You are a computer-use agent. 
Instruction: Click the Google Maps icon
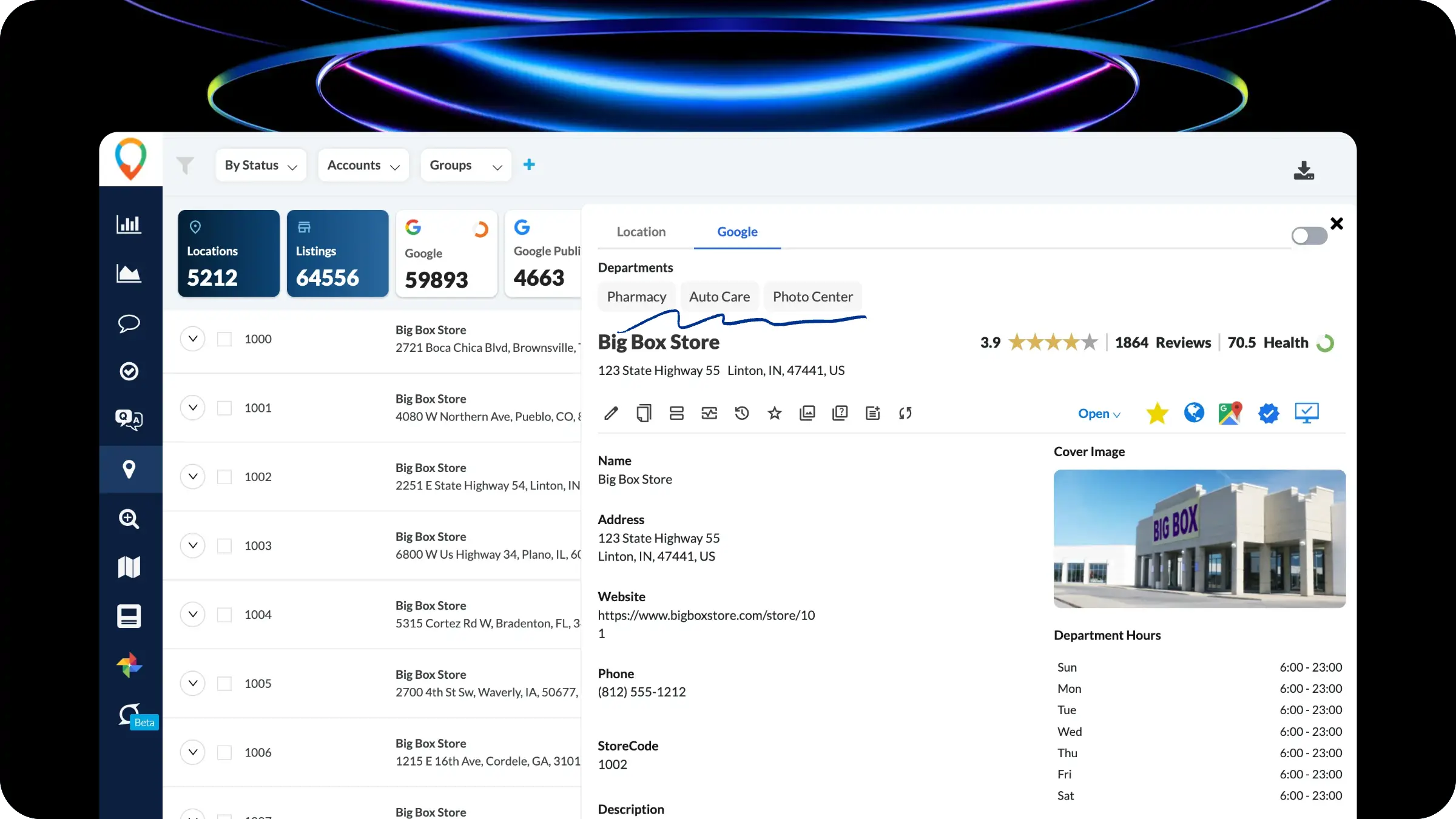(x=1230, y=413)
